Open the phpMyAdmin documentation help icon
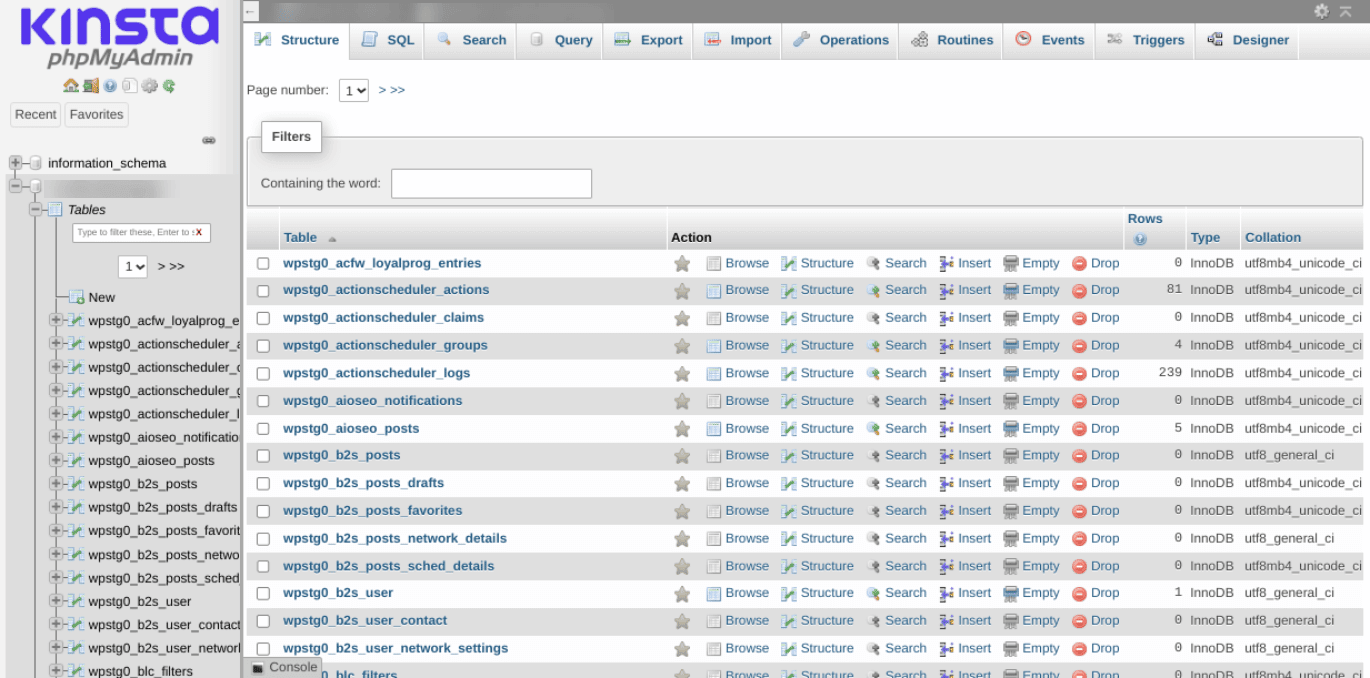The image size is (1370, 678). [109, 86]
